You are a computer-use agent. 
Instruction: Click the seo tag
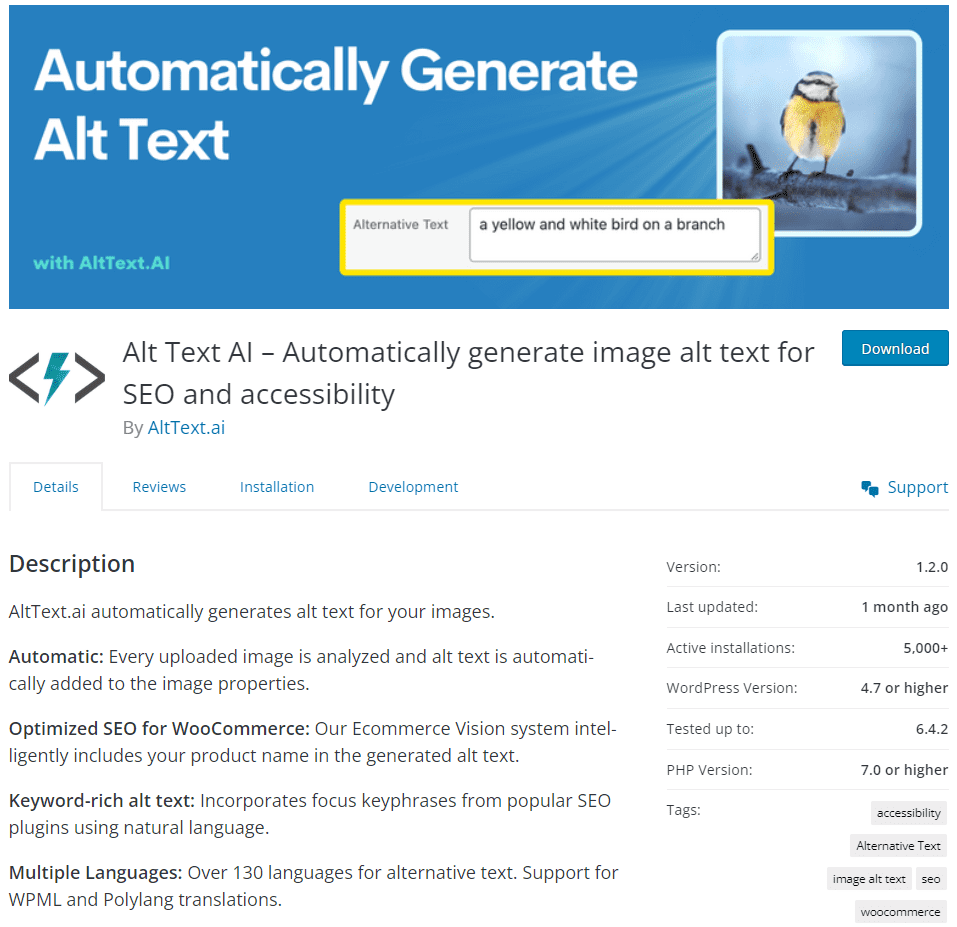tap(931, 879)
